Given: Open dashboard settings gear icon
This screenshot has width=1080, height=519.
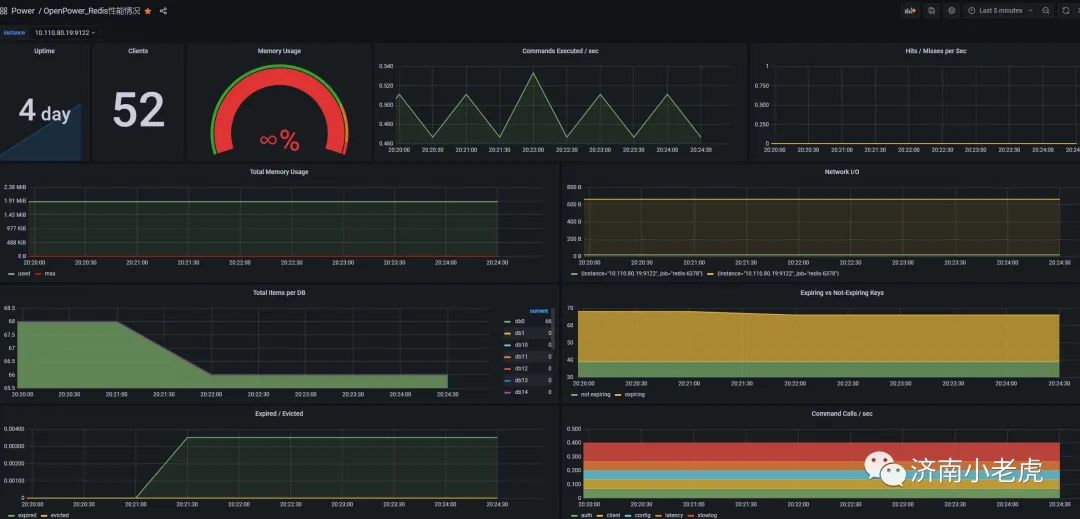Looking at the screenshot, I should click(952, 11).
